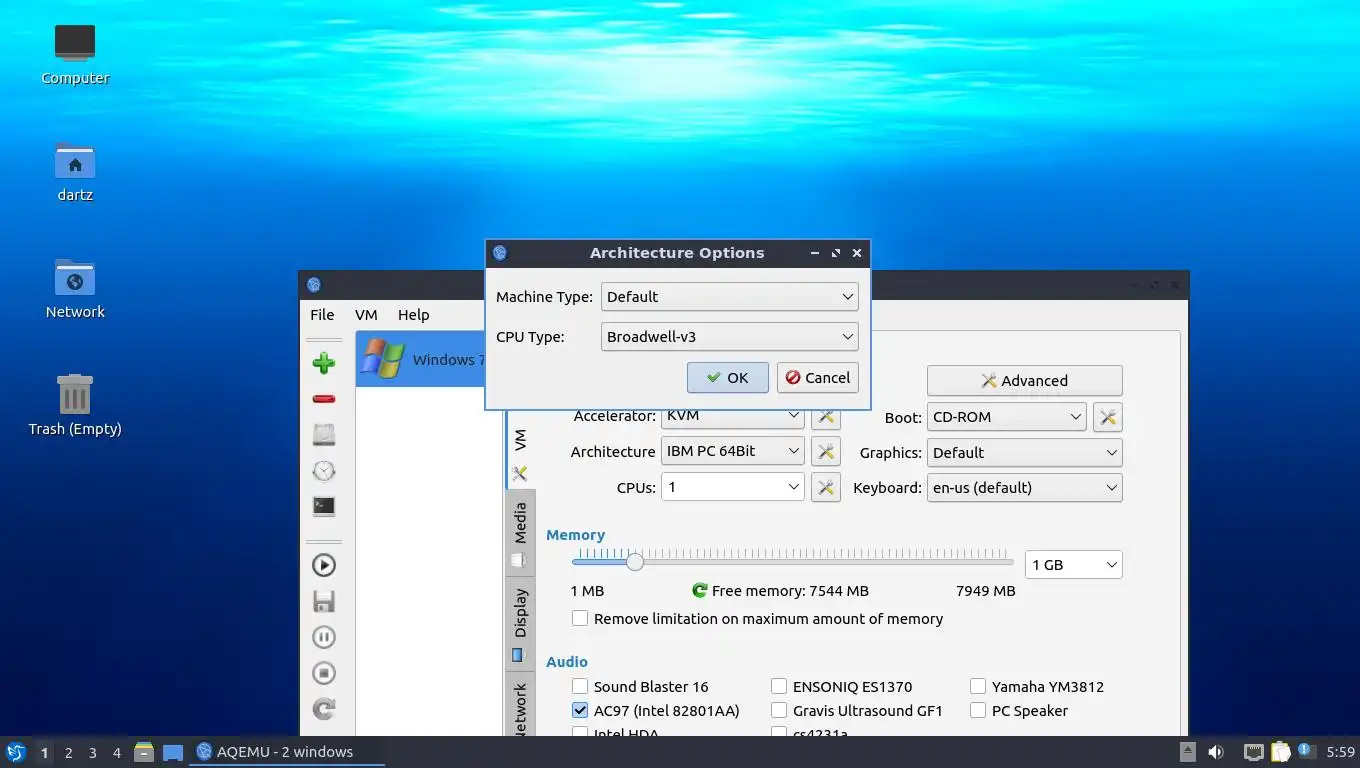The width and height of the screenshot is (1360, 768).
Task: Add a new VM with the green plus icon
Action: [x=323, y=363]
